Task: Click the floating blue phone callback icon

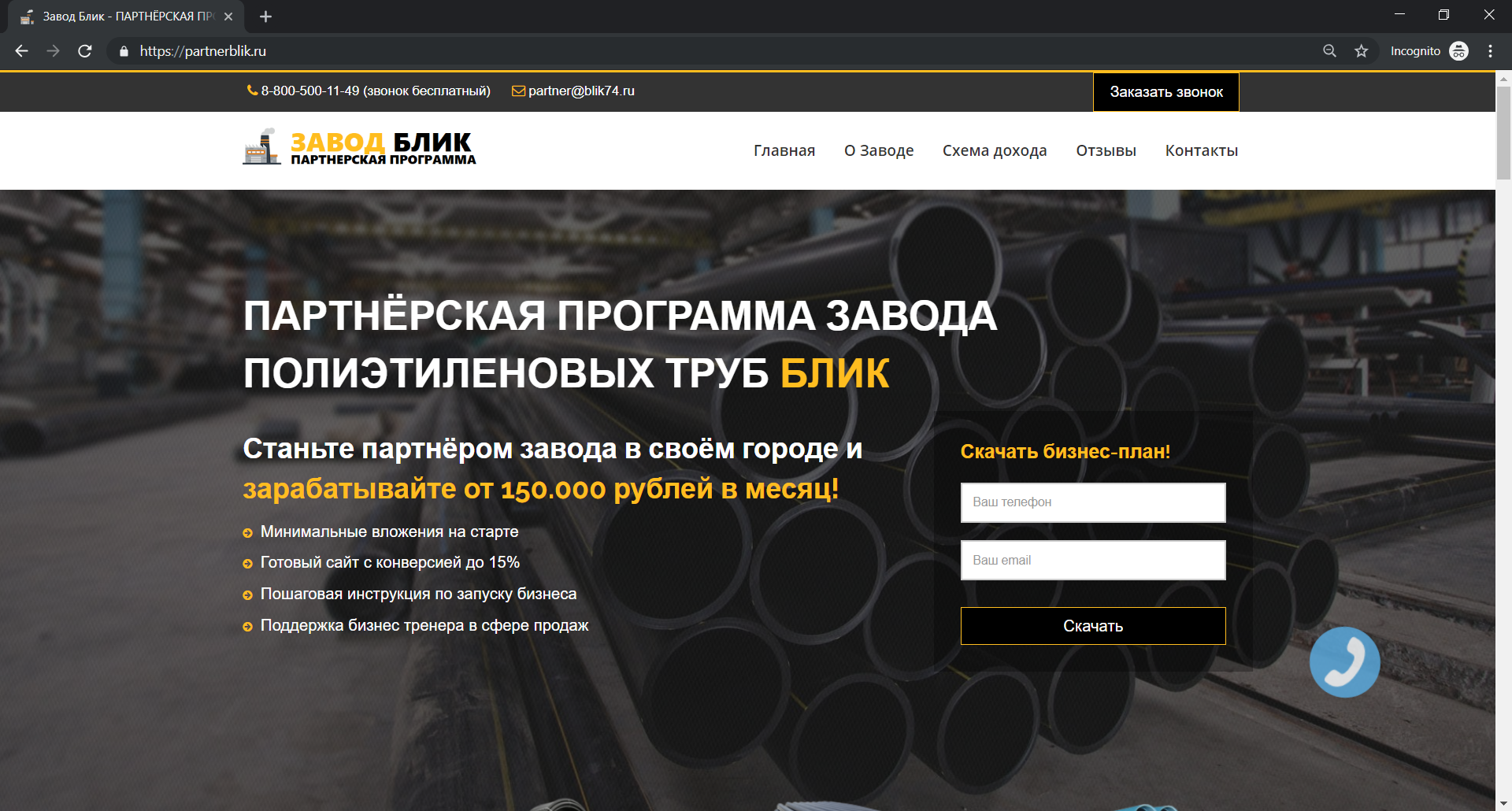Action: 1344,662
